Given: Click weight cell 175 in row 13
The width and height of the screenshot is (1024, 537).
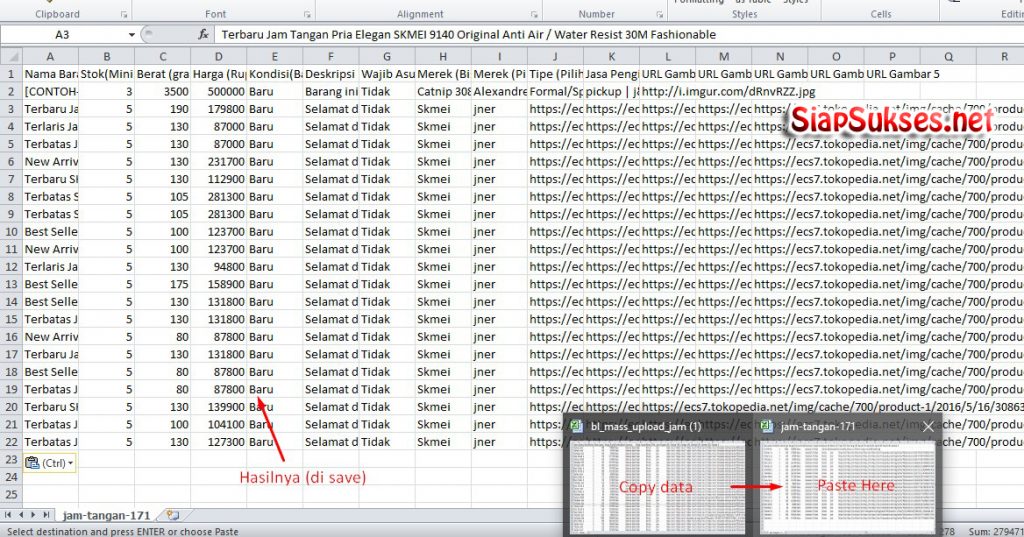Looking at the screenshot, I should tap(163, 284).
